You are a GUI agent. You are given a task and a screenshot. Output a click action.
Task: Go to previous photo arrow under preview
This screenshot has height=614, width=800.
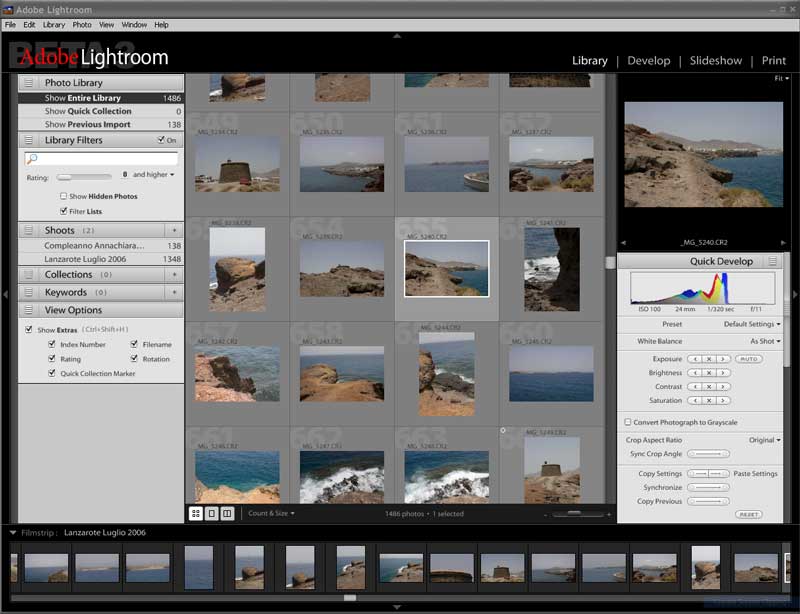click(x=623, y=242)
